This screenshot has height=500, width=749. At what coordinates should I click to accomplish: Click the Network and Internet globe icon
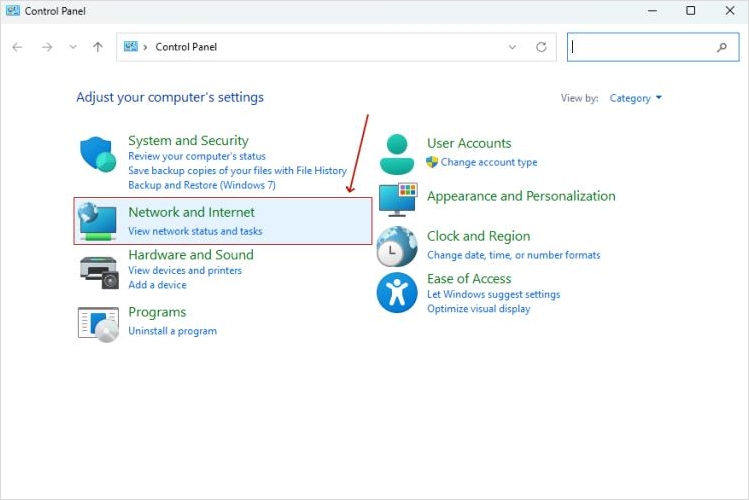(97, 221)
